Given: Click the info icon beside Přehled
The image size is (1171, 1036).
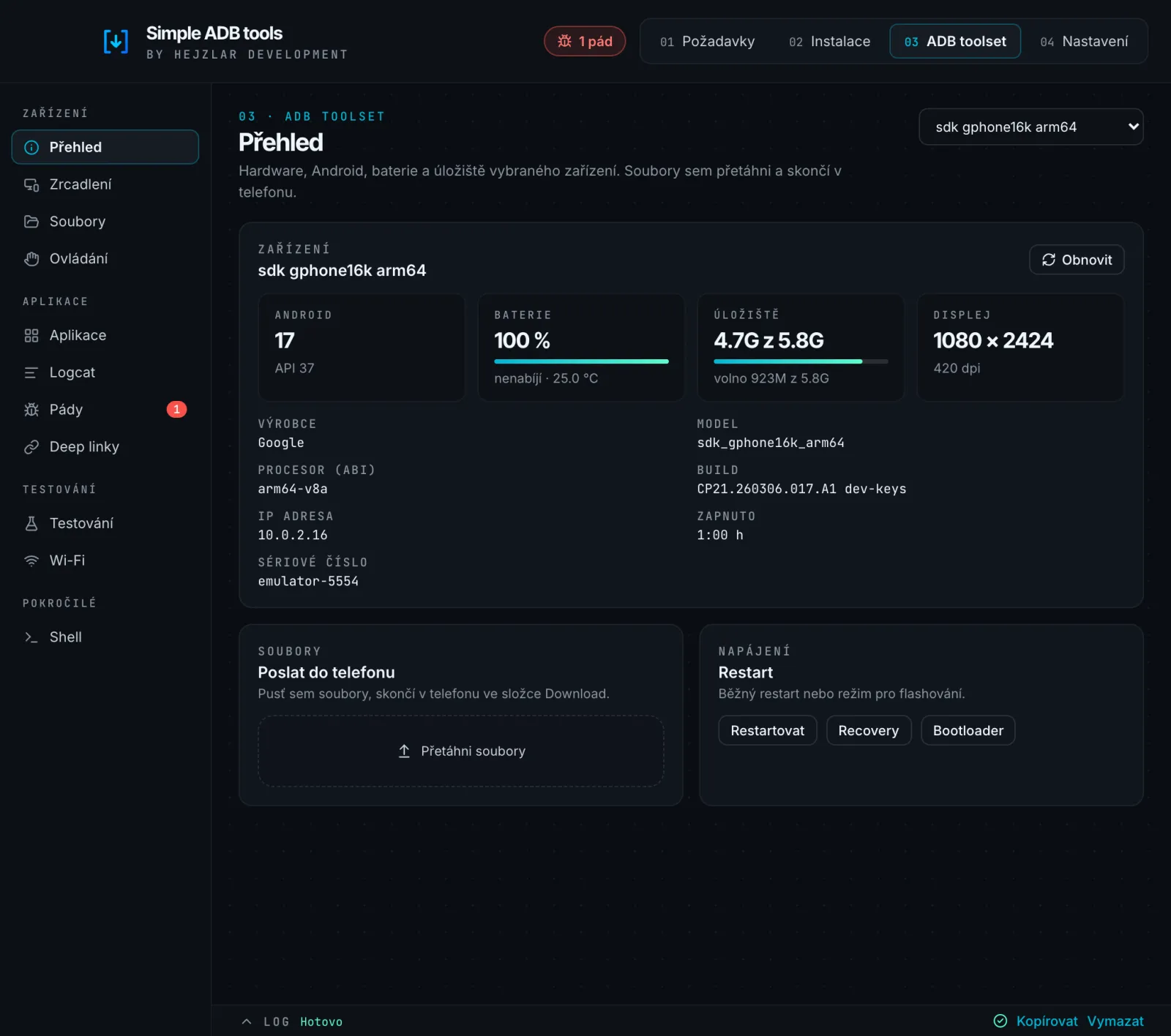Looking at the screenshot, I should click(31, 147).
